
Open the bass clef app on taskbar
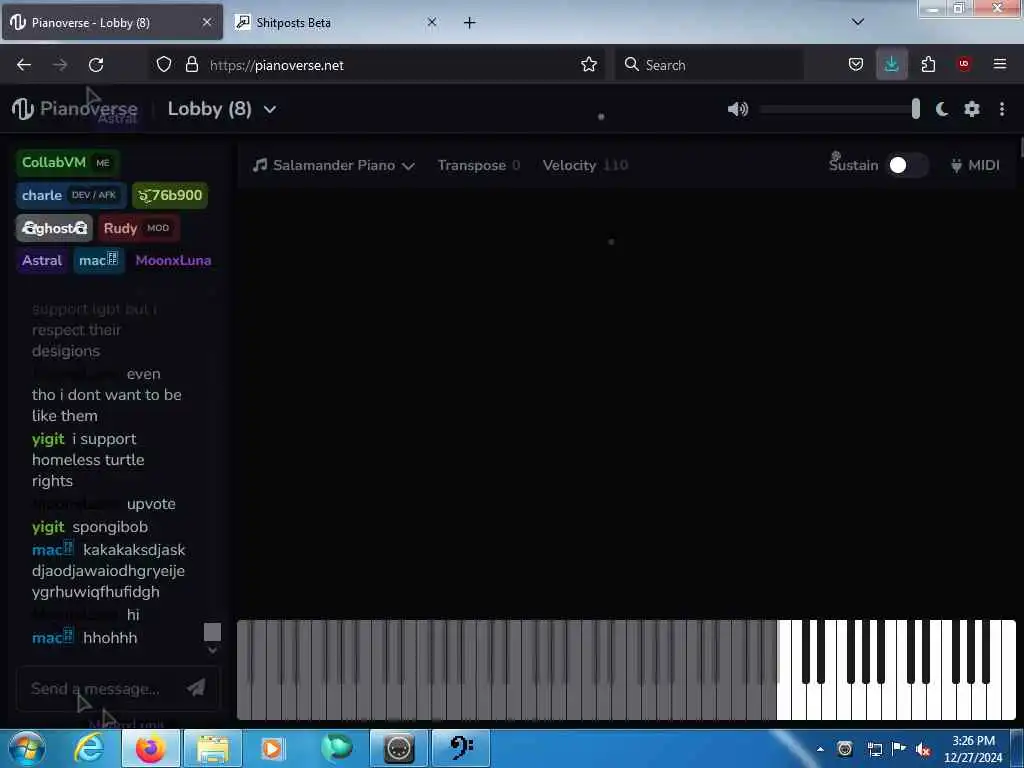(460, 749)
